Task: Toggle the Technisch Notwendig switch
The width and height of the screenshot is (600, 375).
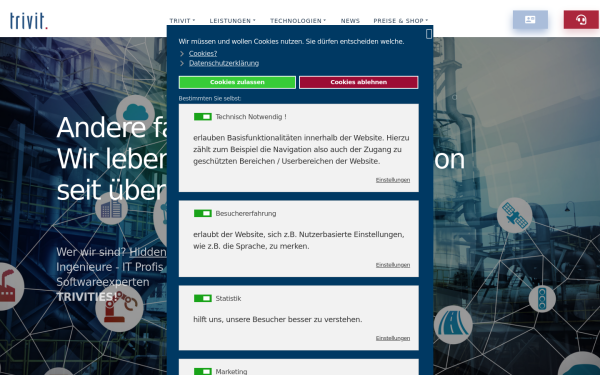Action: coord(203,117)
